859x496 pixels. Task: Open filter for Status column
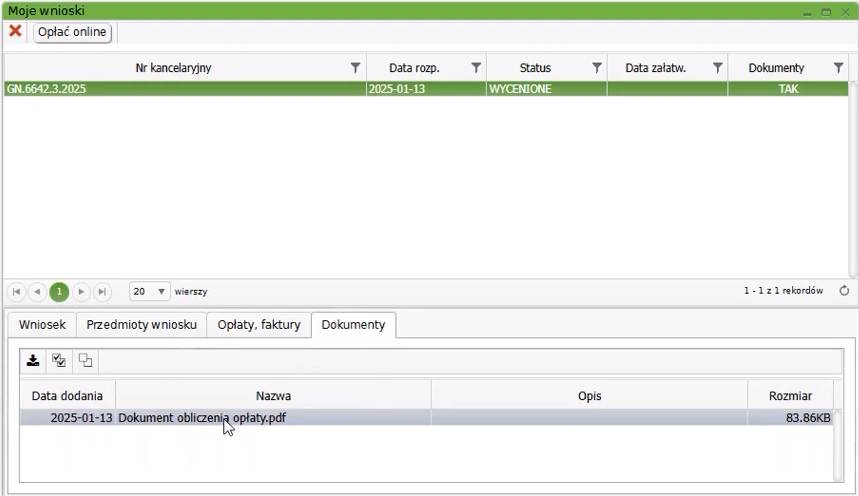click(x=597, y=68)
